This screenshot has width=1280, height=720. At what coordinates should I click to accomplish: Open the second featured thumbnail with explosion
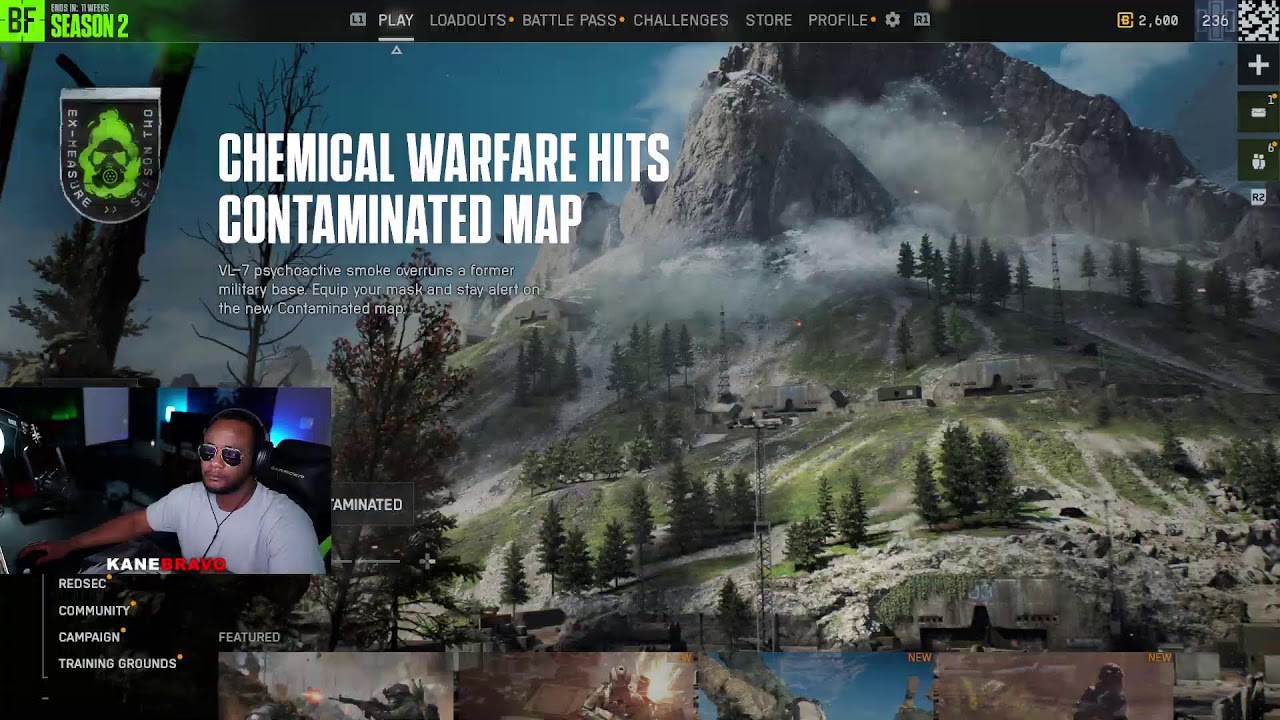(576, 686)
